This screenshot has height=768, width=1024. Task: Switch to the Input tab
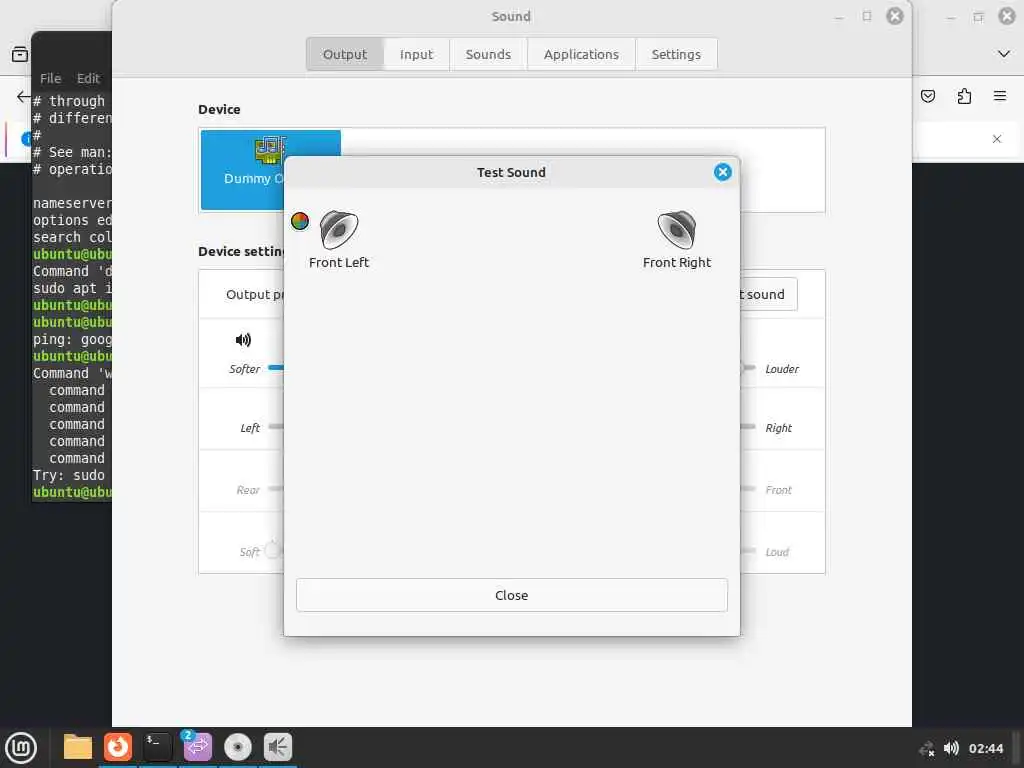[416, 54]
